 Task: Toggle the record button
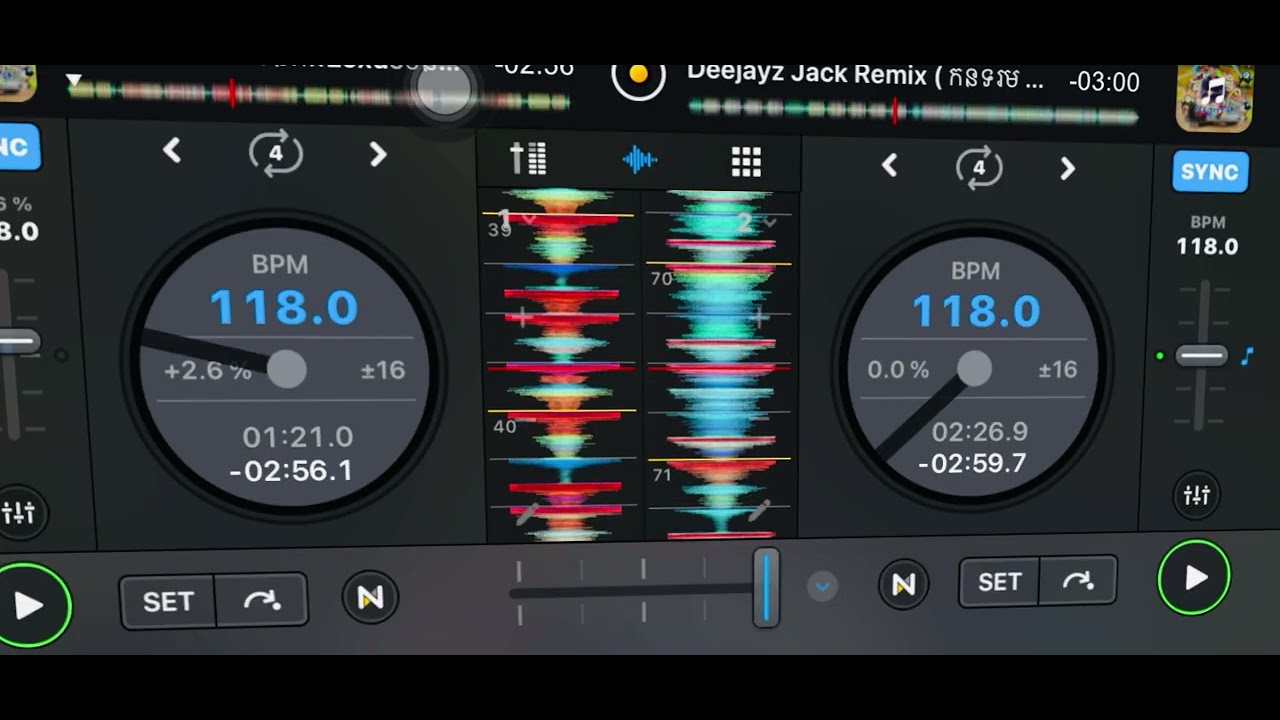(638, 75)
